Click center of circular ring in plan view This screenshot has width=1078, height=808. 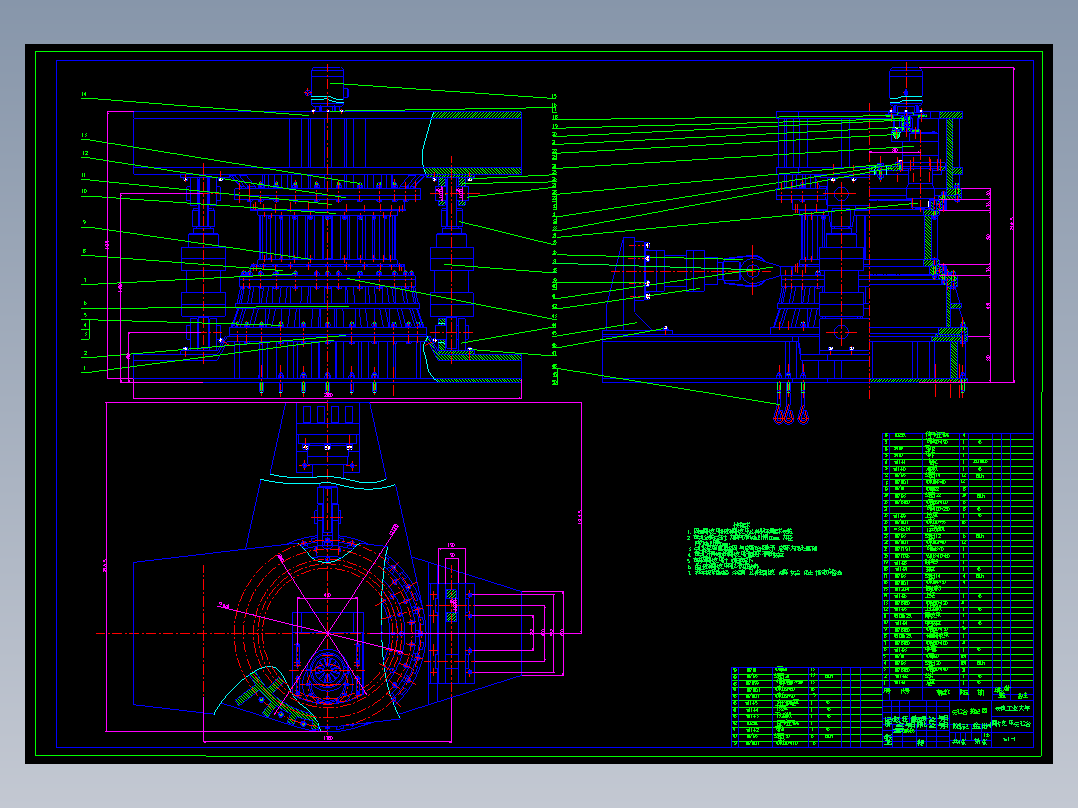point(327,633)
